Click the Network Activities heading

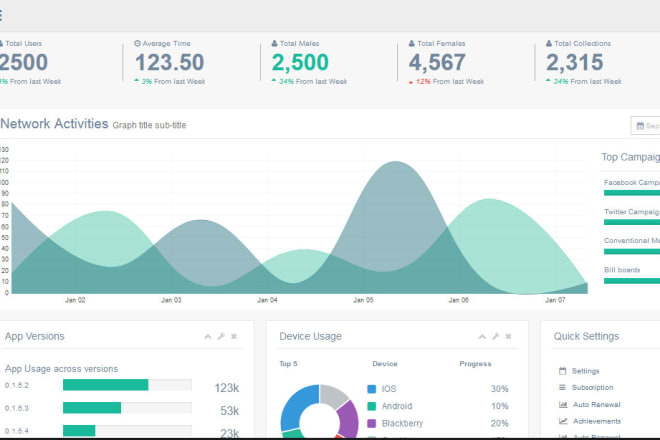click(x=54, y=124)
